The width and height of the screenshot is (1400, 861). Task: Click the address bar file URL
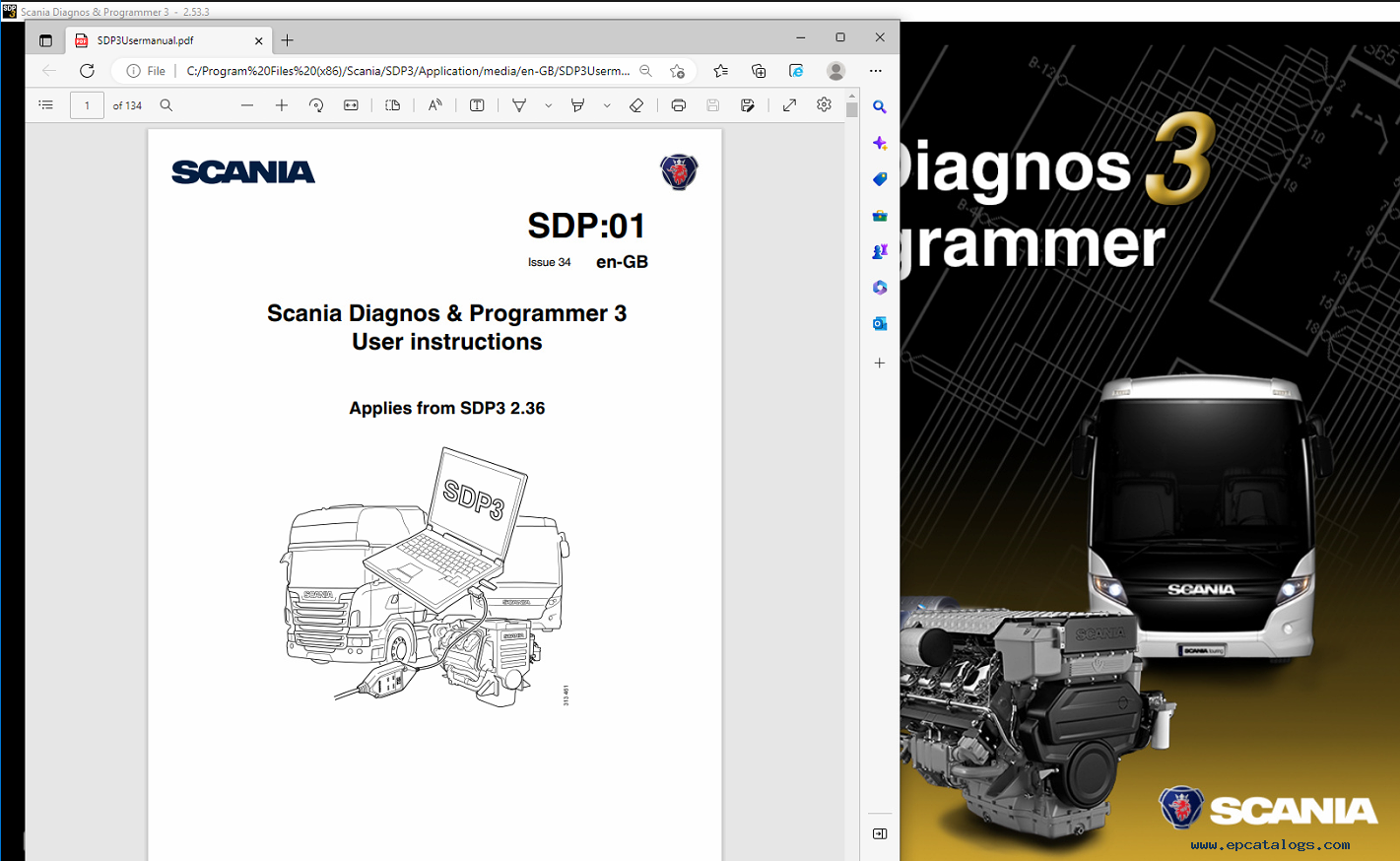[407, 71]
